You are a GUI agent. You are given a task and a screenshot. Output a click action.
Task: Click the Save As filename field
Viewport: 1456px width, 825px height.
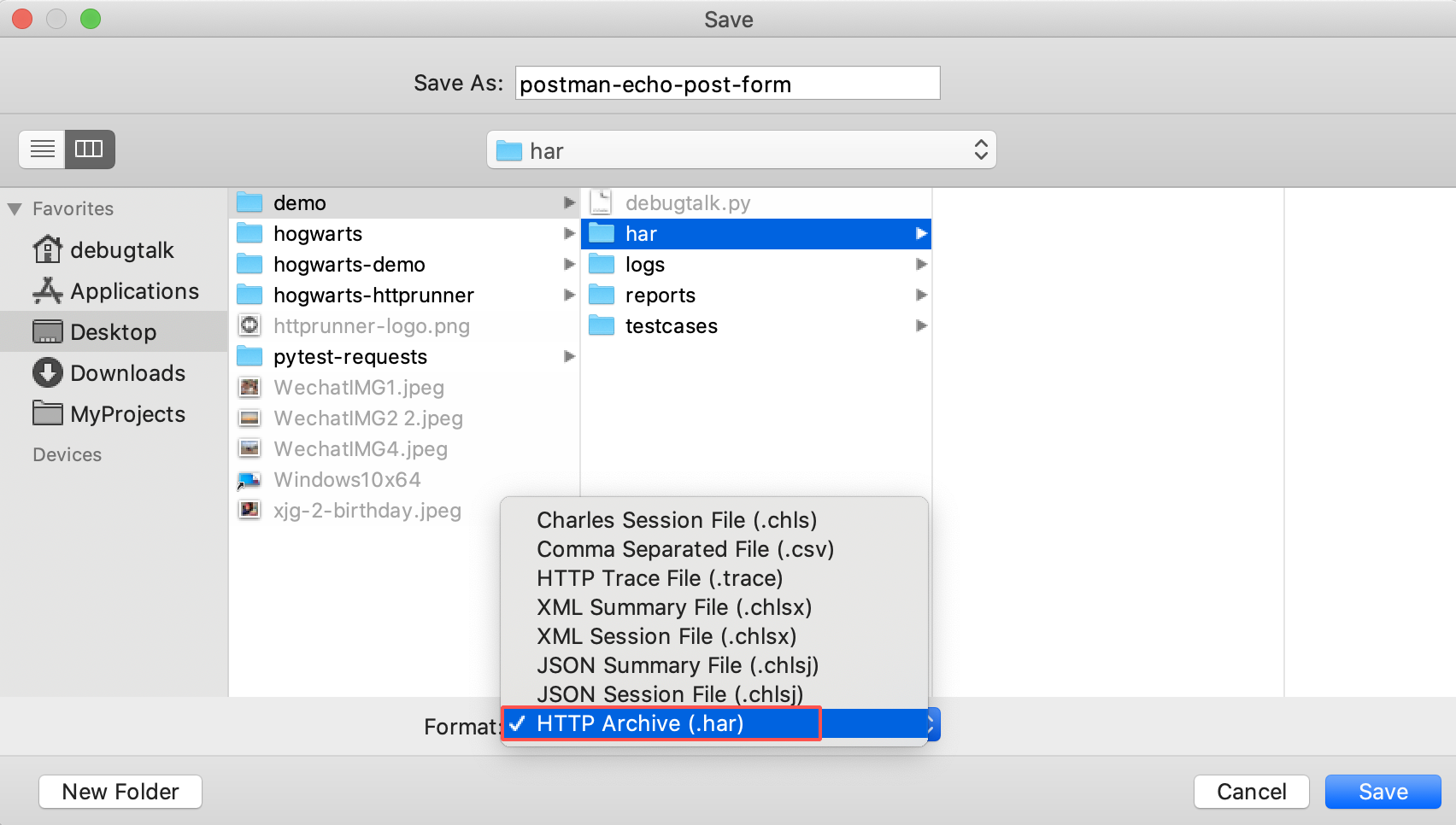[727, 84]
